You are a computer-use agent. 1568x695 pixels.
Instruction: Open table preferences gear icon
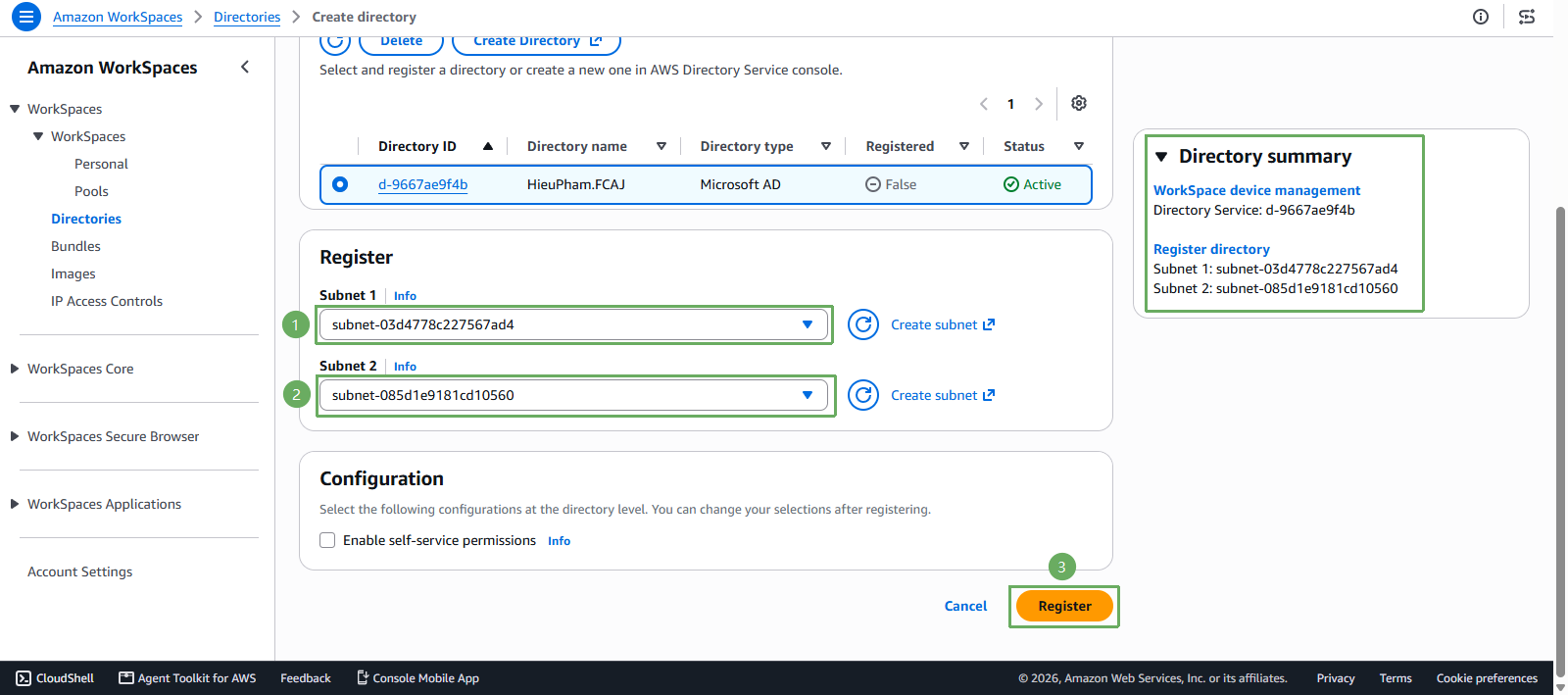point(1079,103)
